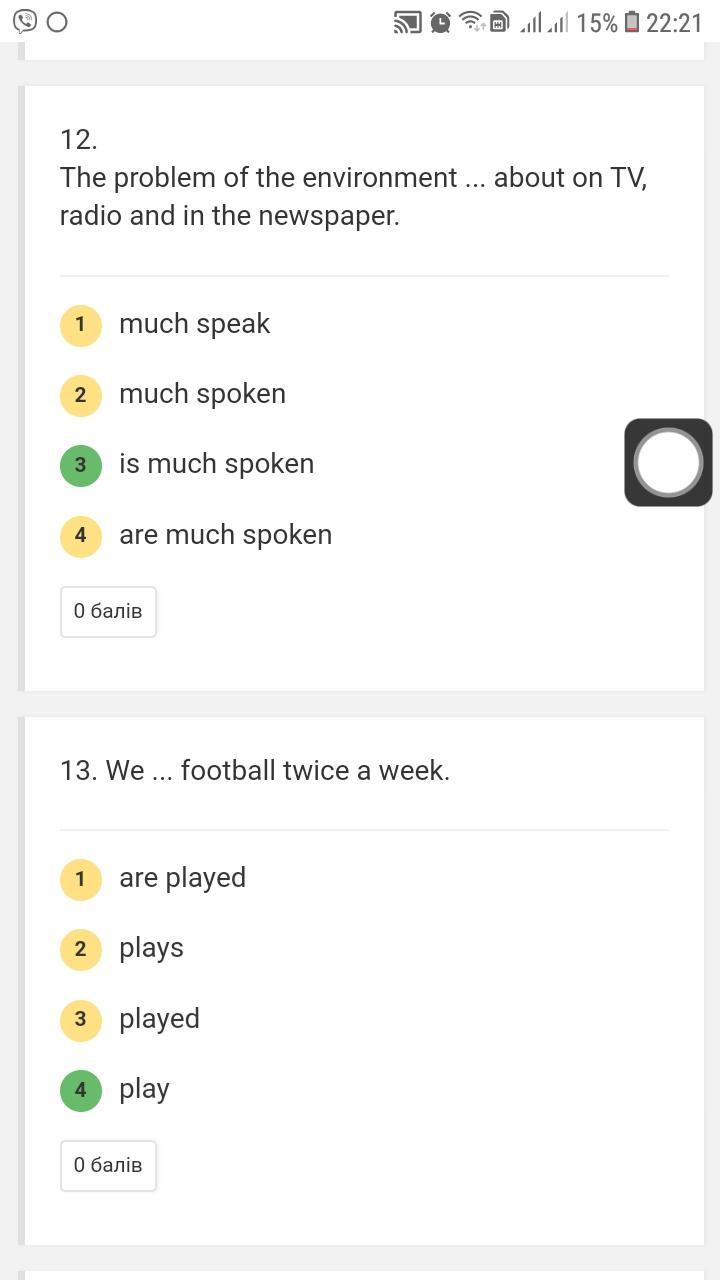Image resolution: width=720 pixels, height=1280 pixels.
Task: Click the question 12 text about environment
Action: point(353,196)
